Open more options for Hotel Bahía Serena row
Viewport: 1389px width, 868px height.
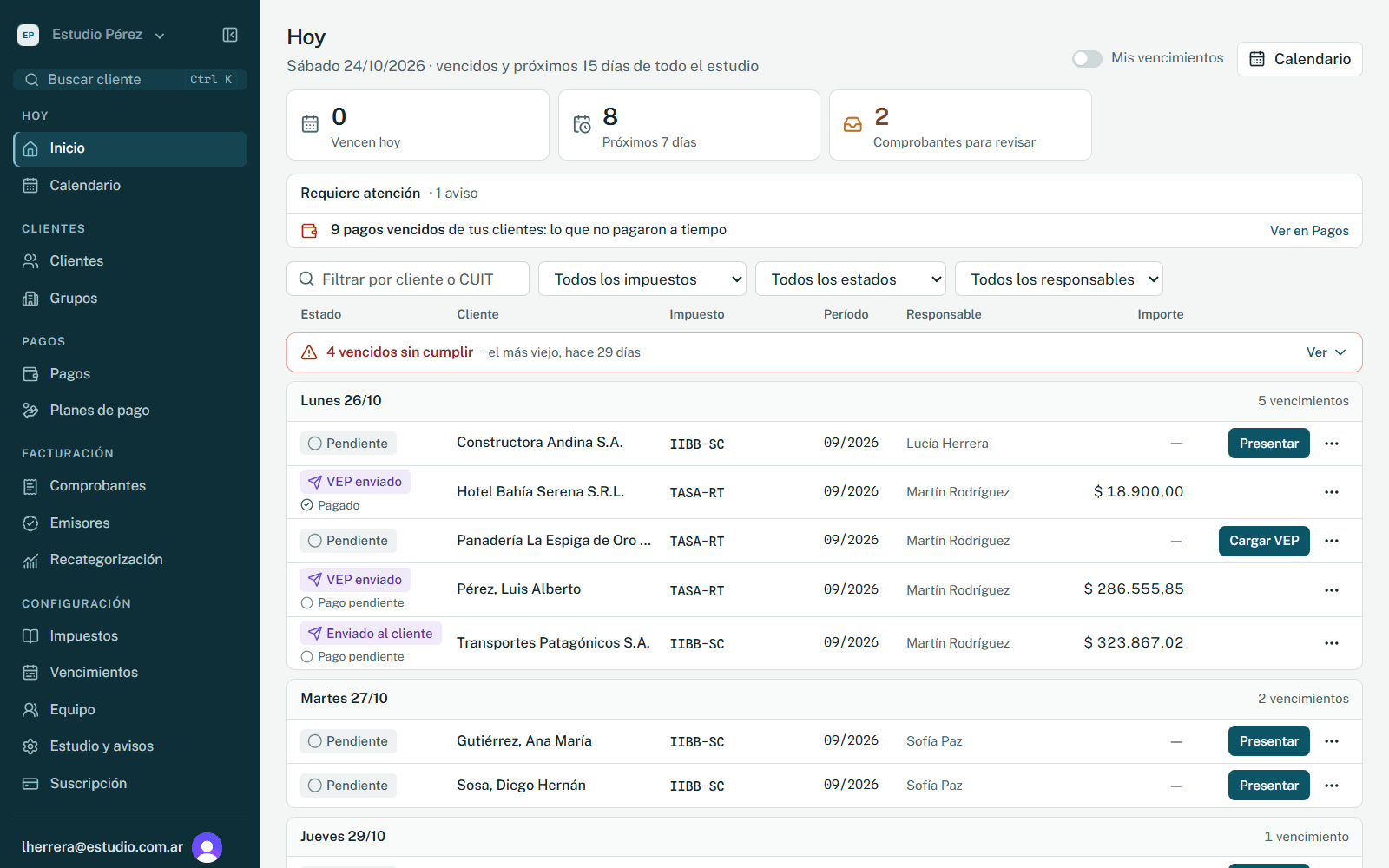pos(1332,492)
